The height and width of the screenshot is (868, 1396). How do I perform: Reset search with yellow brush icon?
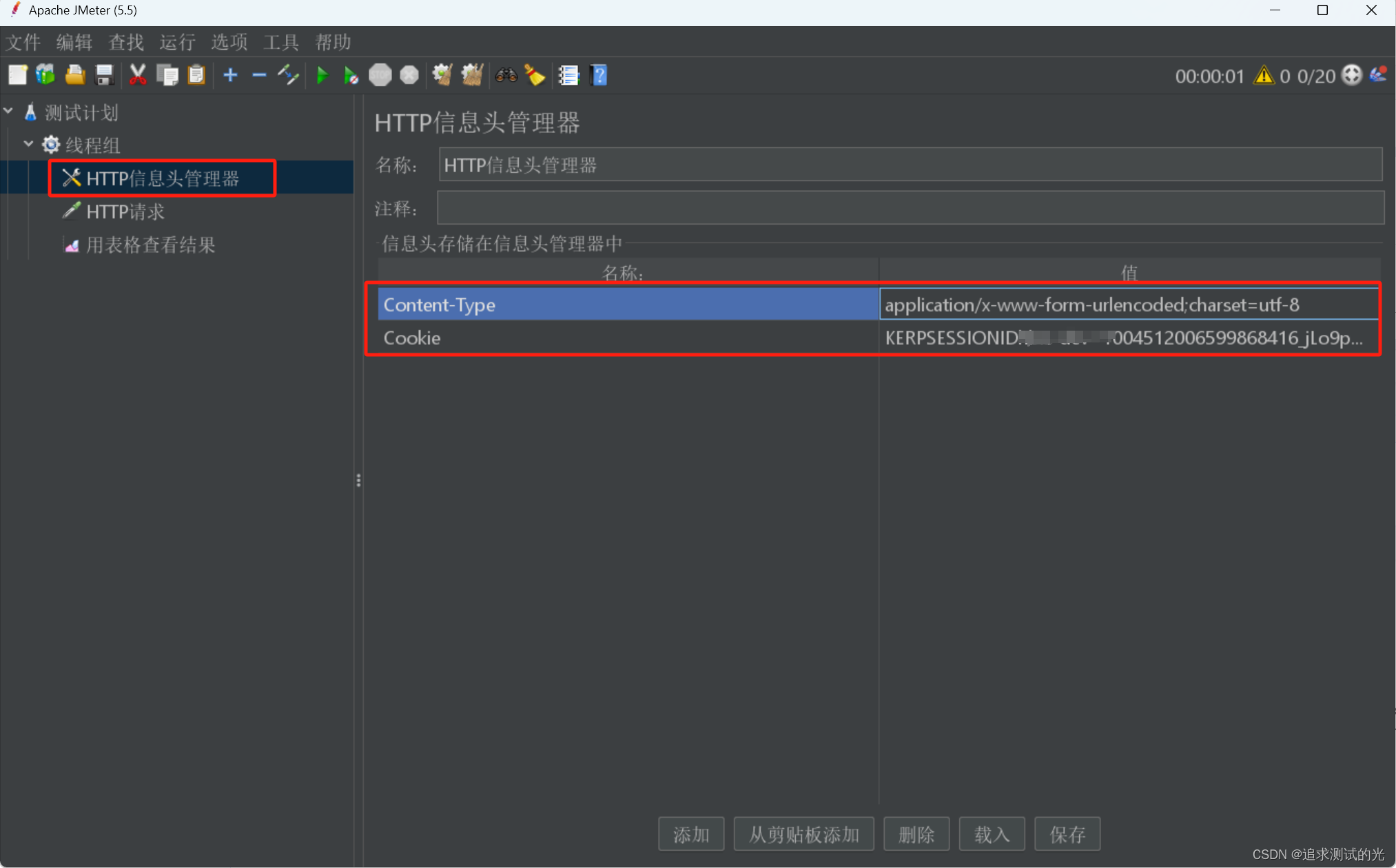[x=535, y=75]
